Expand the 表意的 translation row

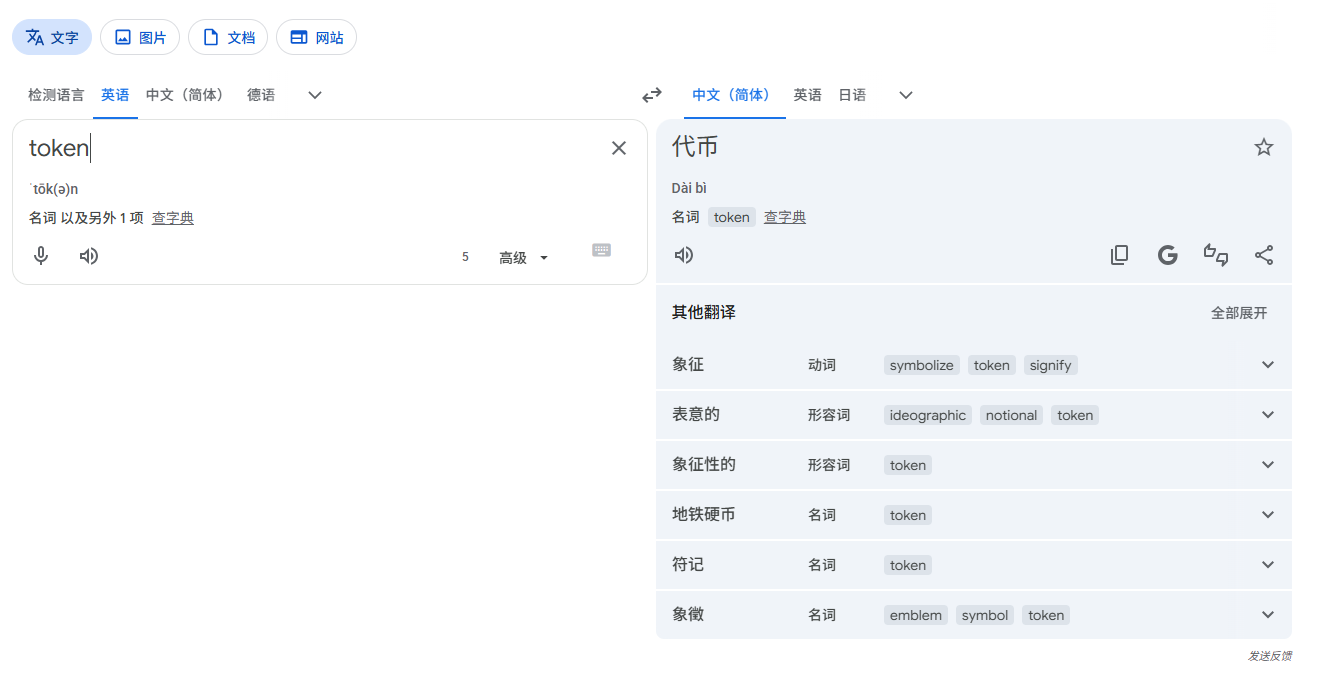tap(1268, 415)
